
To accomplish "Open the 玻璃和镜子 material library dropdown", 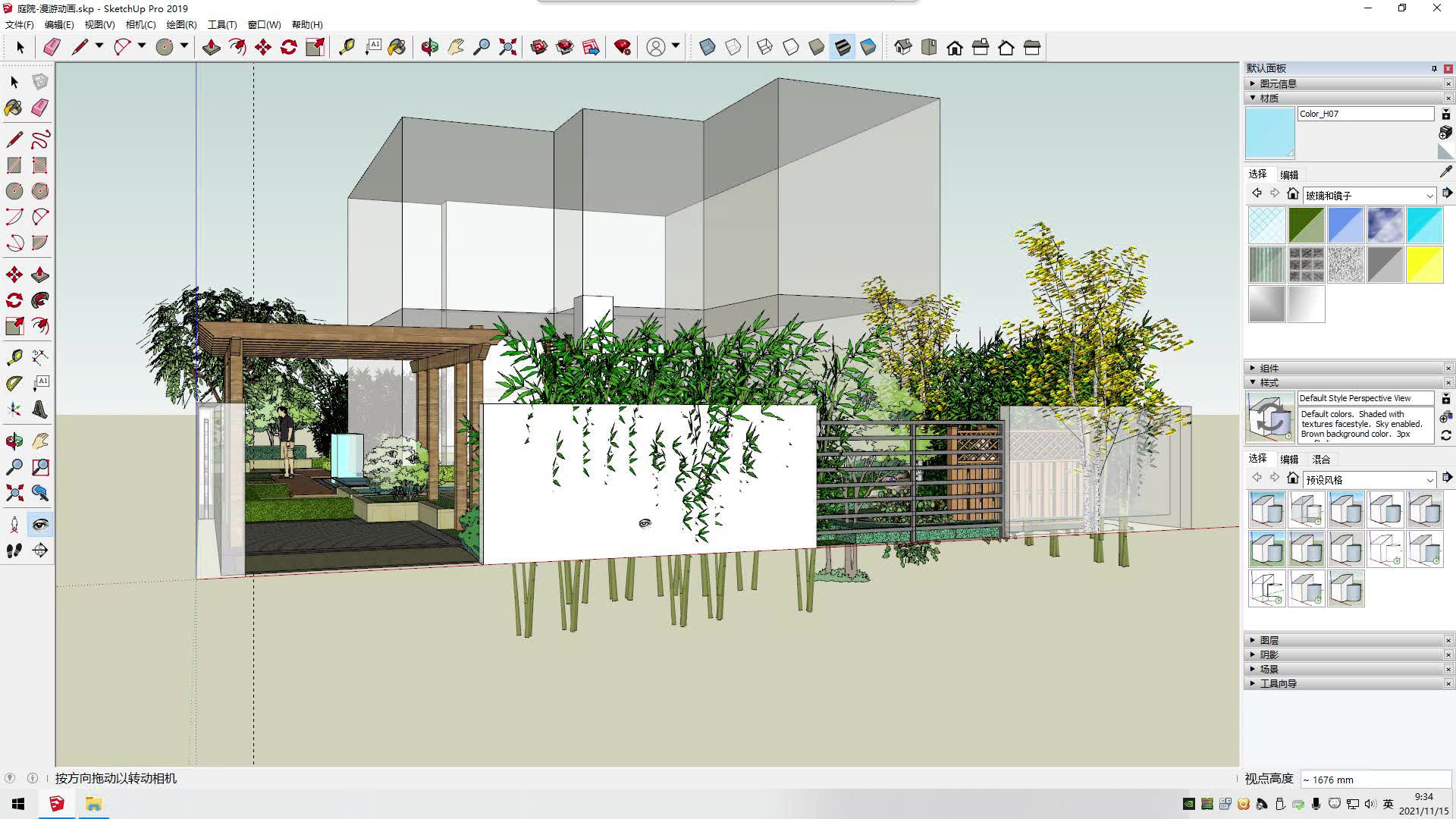I will click(1429, 196).
